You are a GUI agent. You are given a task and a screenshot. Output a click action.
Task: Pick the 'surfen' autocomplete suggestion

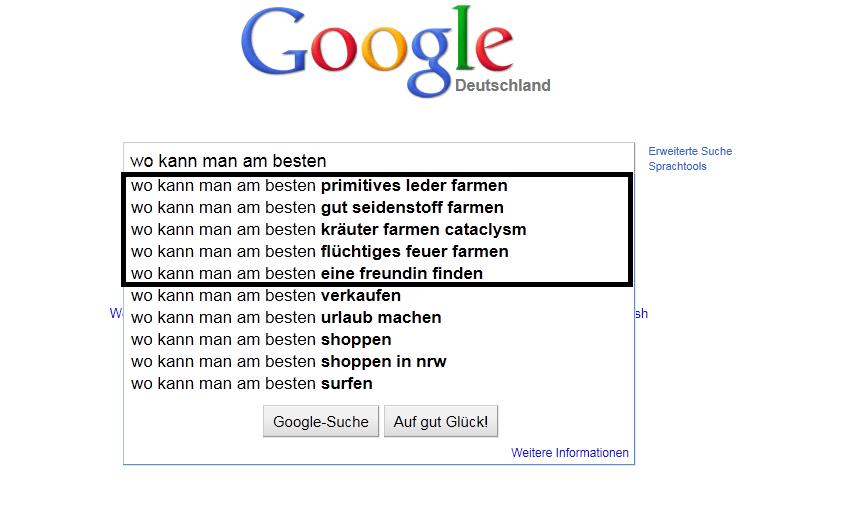pyautogui.click(x=251, y=384)
